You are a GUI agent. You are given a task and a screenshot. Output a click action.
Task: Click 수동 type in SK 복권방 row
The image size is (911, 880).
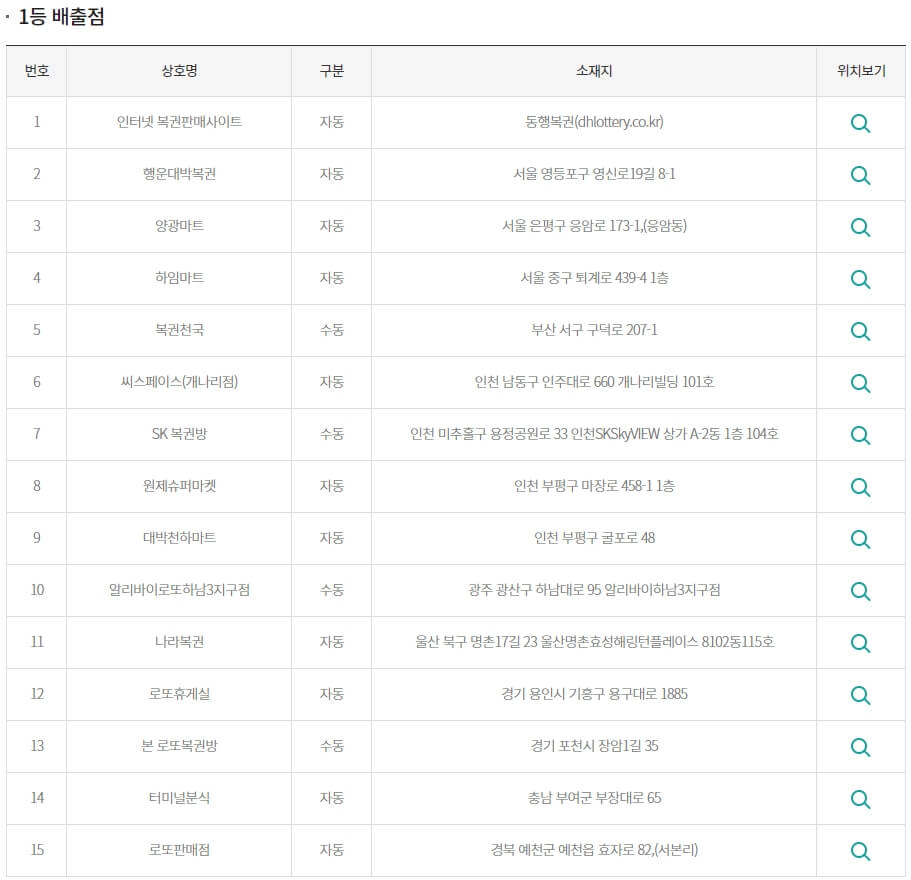332,433
